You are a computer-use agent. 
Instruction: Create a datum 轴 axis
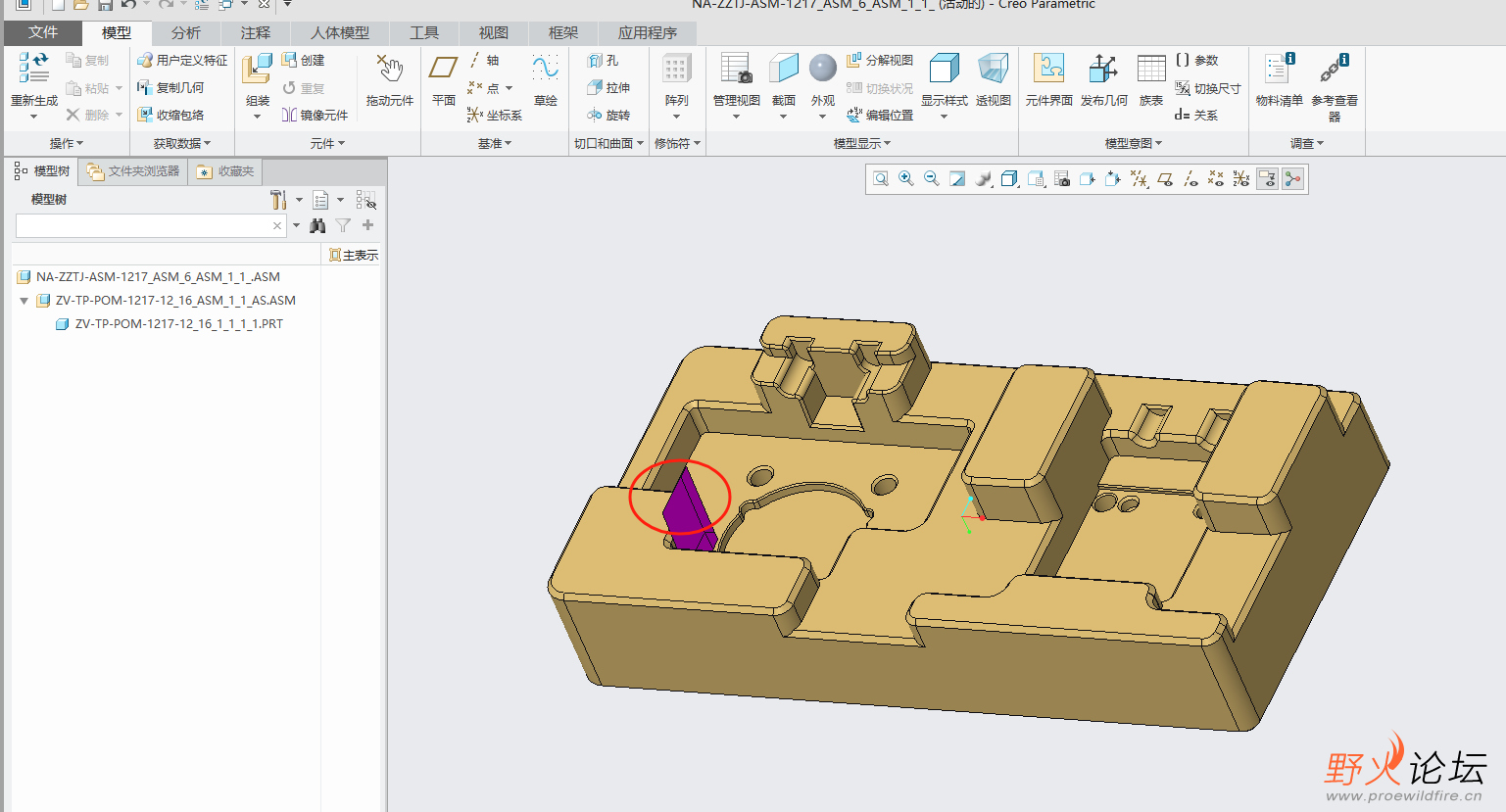484,61
